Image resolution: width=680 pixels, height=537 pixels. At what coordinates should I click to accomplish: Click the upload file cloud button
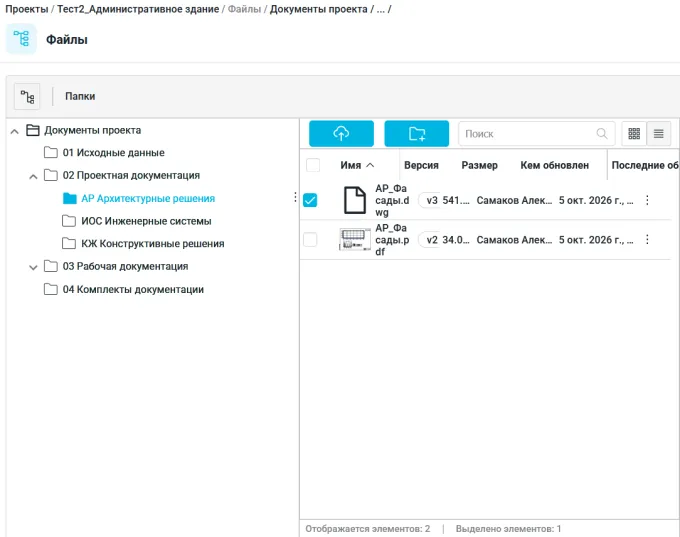tap(341, 134)
